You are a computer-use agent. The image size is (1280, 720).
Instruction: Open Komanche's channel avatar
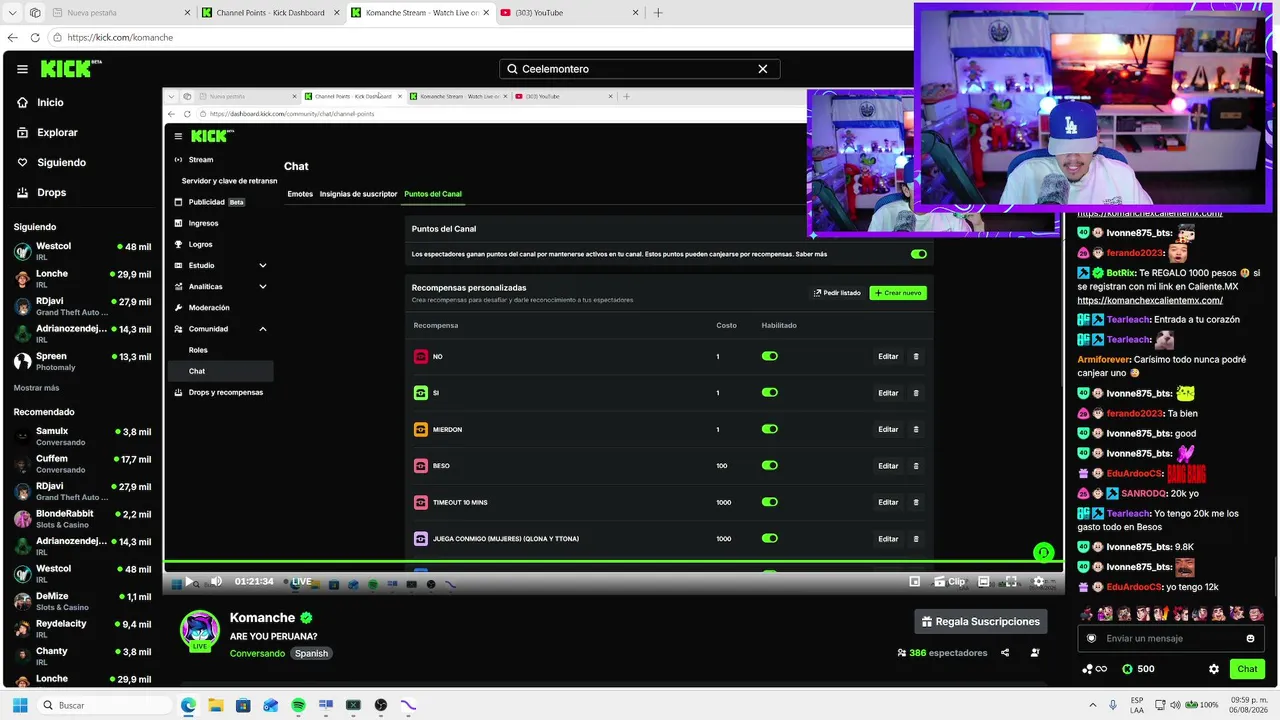coord(200,630)
